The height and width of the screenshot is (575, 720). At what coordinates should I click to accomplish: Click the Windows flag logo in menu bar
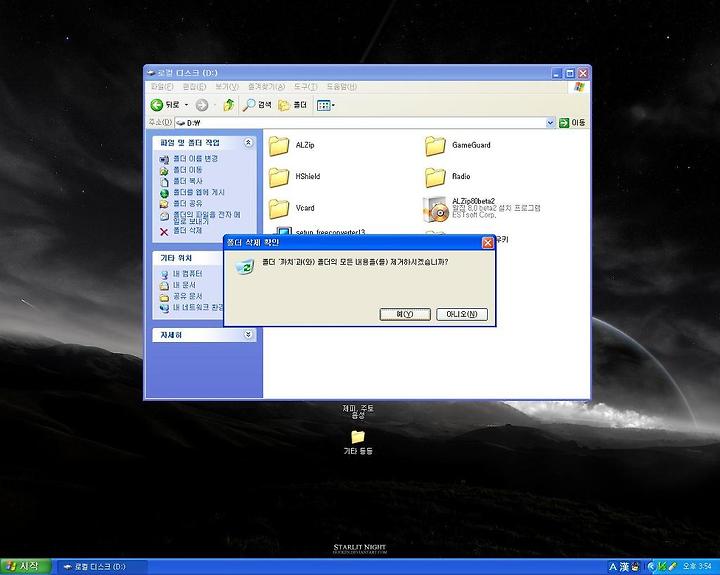click(579, 87)
